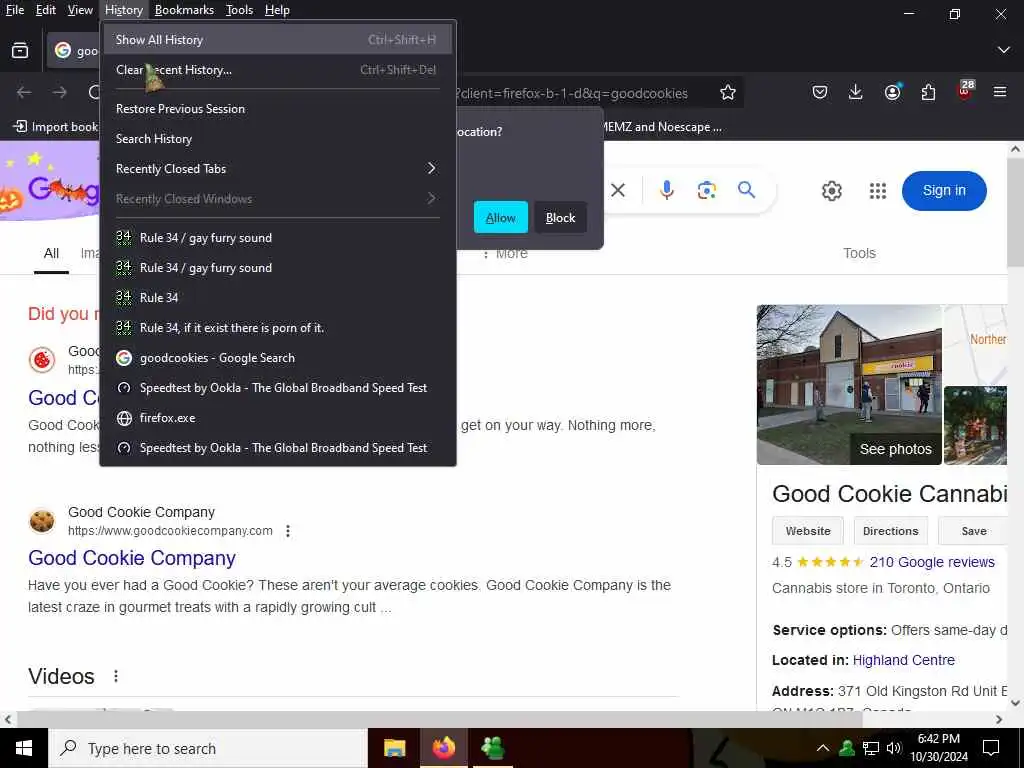Open options for Good Cookie Company result
This screenshot has width=1024, height=768.
288,531
